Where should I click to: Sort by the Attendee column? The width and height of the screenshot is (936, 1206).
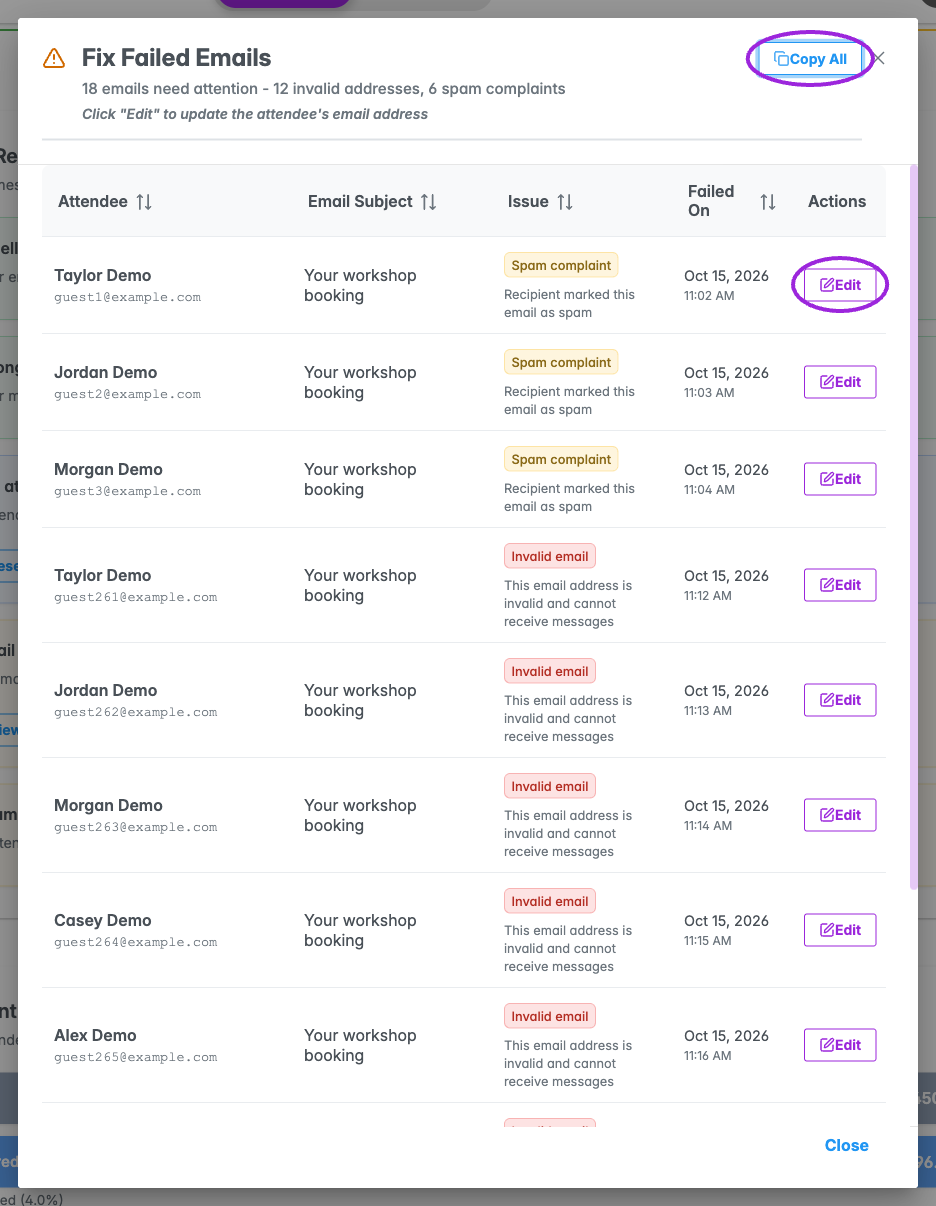coord(144,202)
